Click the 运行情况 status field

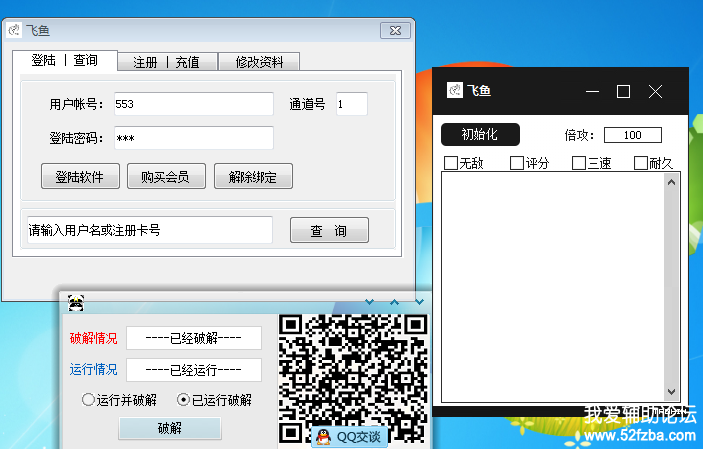[x=194, y=370]
